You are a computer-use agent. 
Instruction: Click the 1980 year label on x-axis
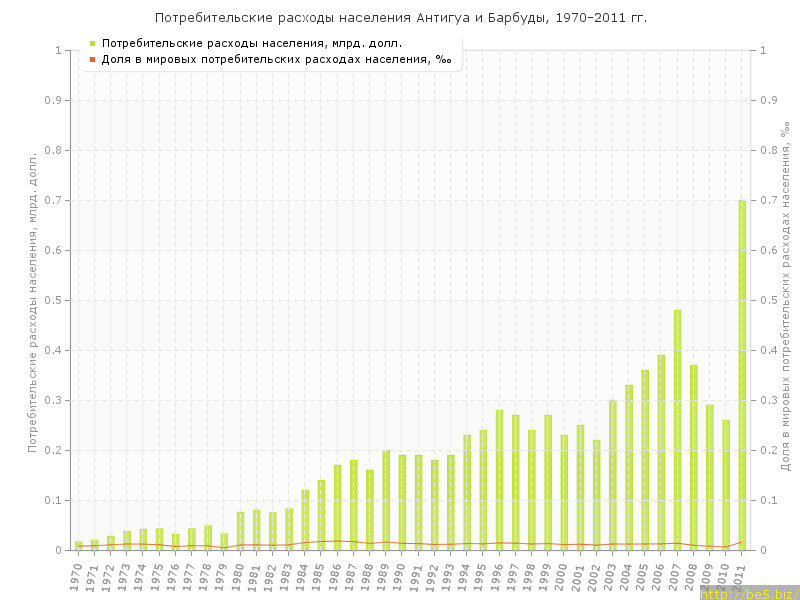pos(237,575)
